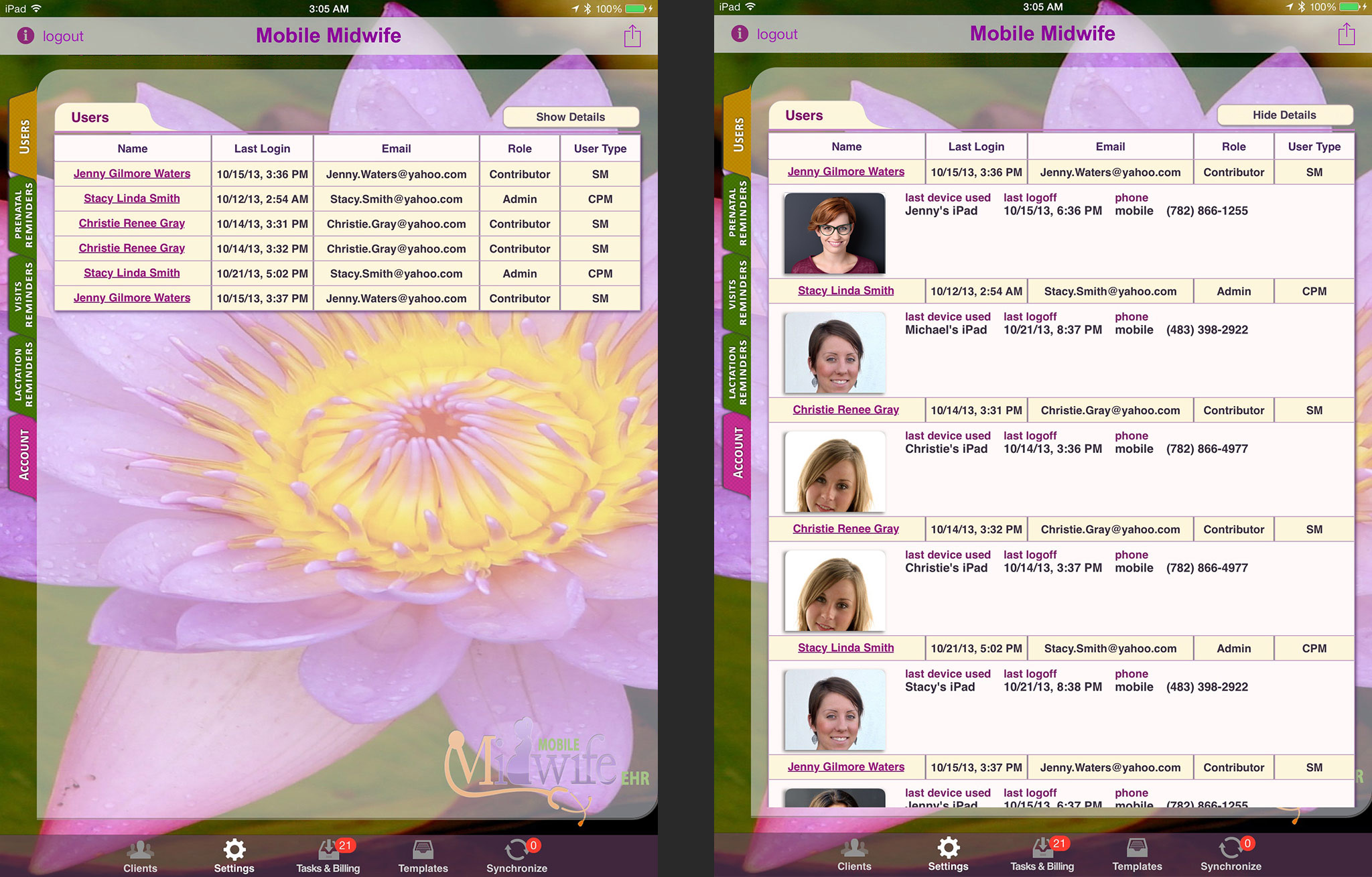Viewport: 1372px width, 877px height.
Task: Click phone number (483) 398-2922 under Michael's iPad row
Action: pos(1207,330)
